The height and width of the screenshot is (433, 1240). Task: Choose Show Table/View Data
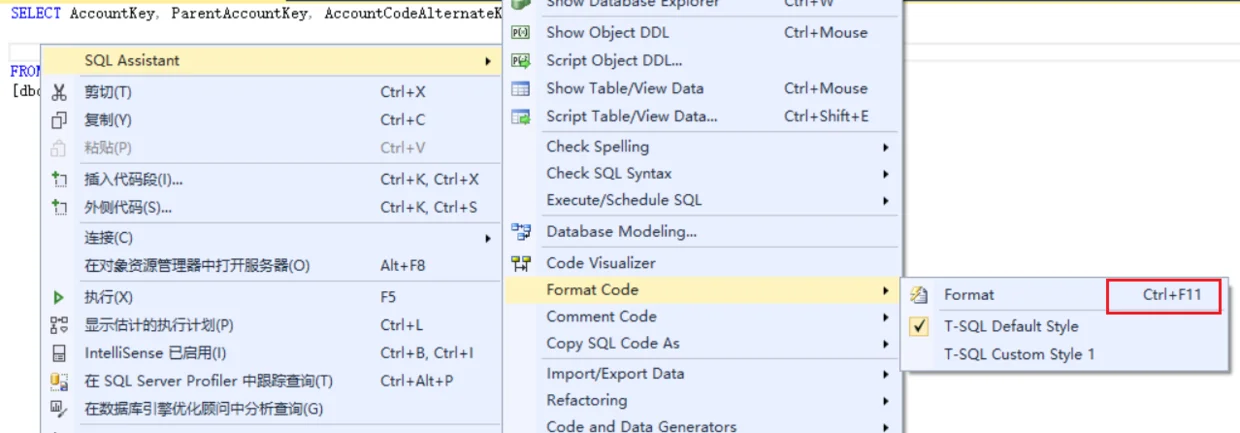(x=703, y=88)
